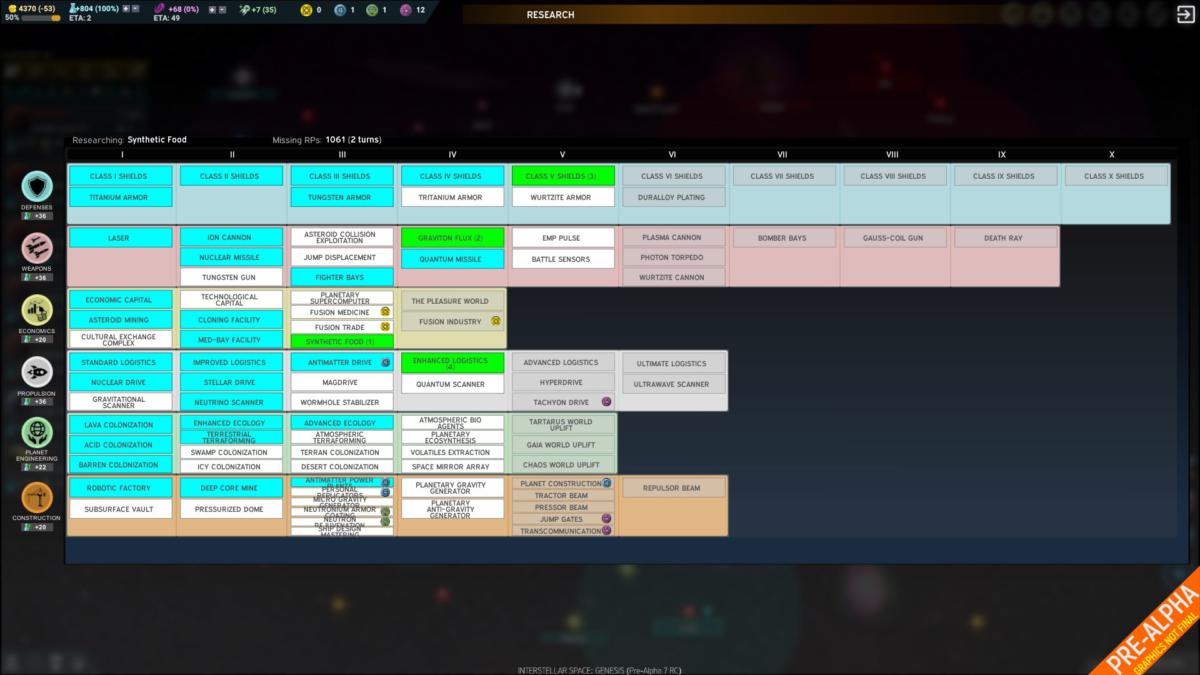Click the purple culture resource icon
Image resolution: width=1200 pixels, height=675 pixels.
160,9
